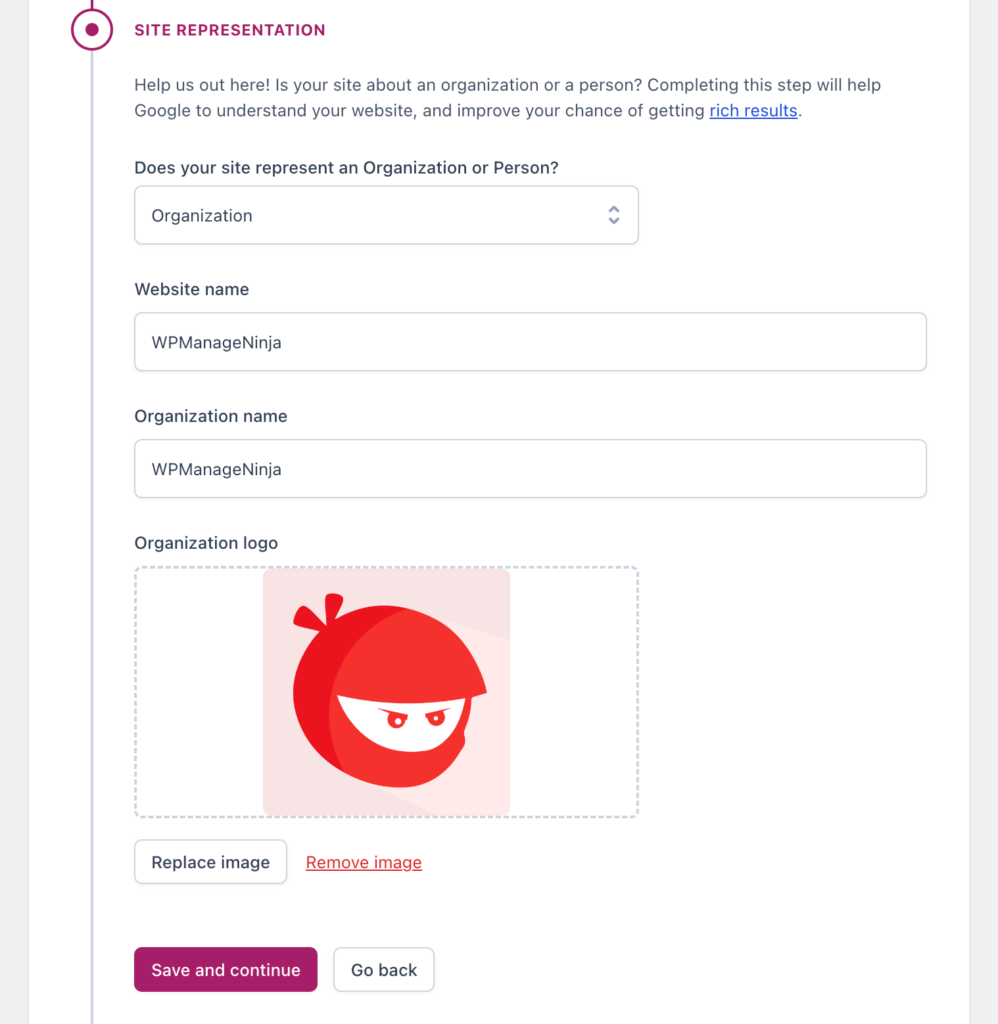Click the Organization logo label text
The height and width of the screenshot is (1024, 998).
point(205,543)
